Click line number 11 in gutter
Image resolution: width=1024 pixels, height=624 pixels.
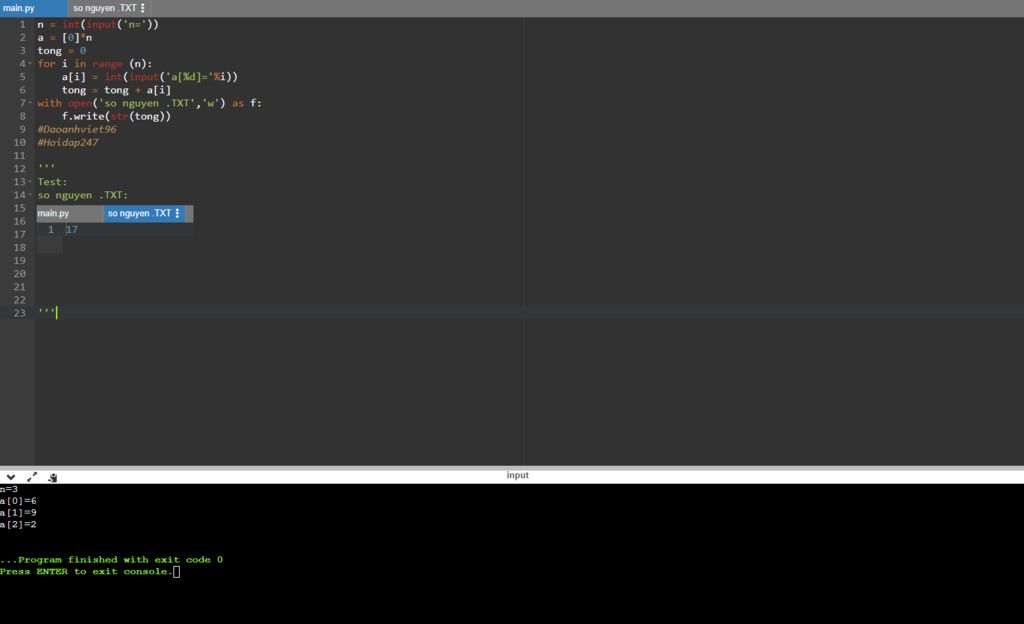click(x=20, y=155)
